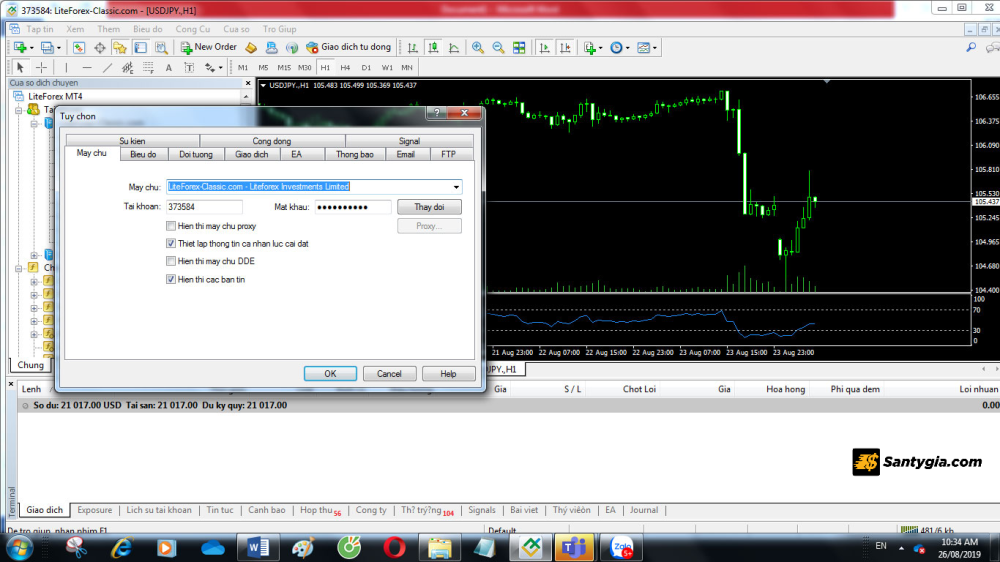Screen dimensions: 1000x562
Task: Switch chart to D1 timeframe
Action: pos(366,67)
